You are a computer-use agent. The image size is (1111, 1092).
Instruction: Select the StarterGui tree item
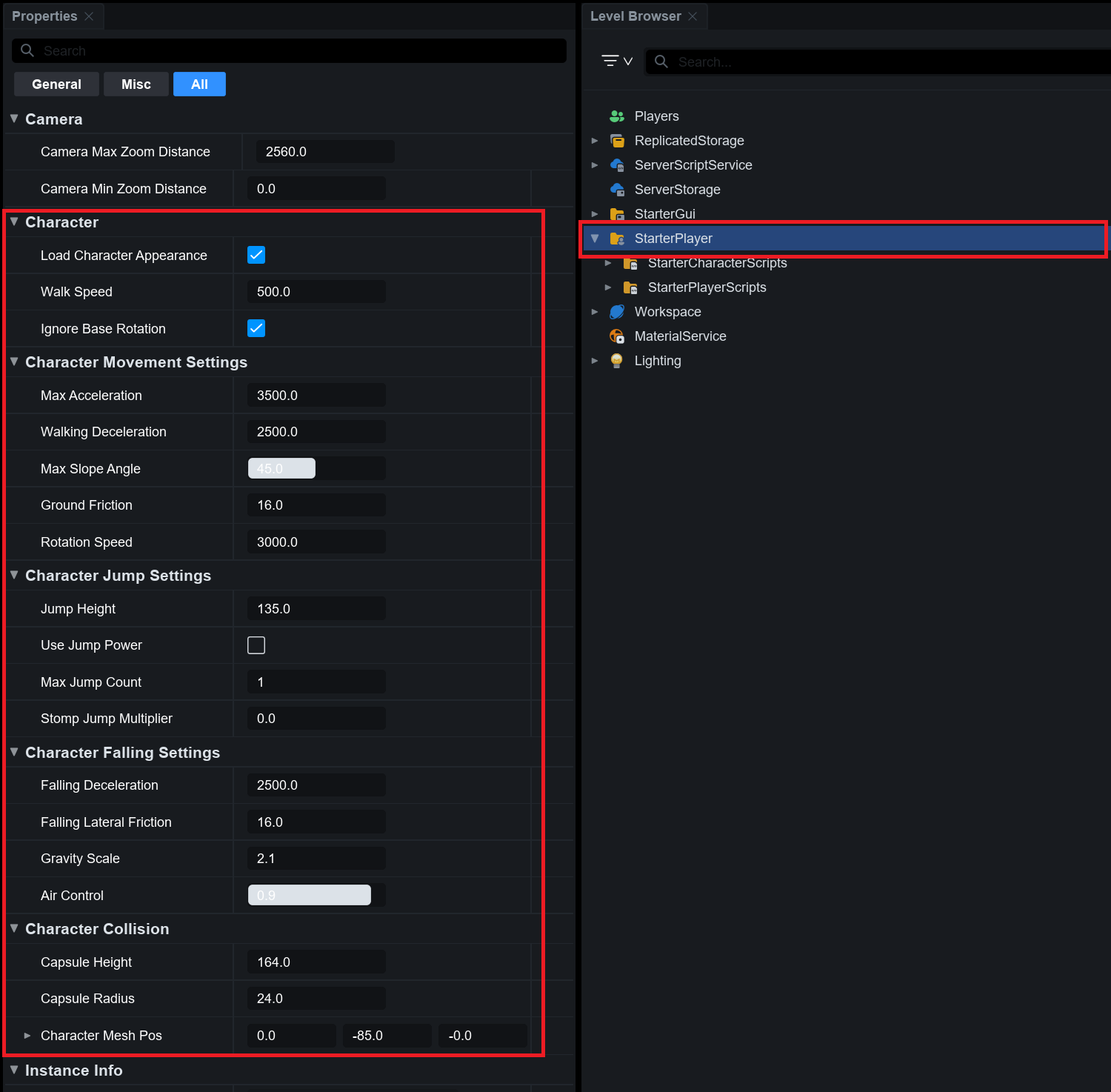pyautogui.click(x=664, y=214)
